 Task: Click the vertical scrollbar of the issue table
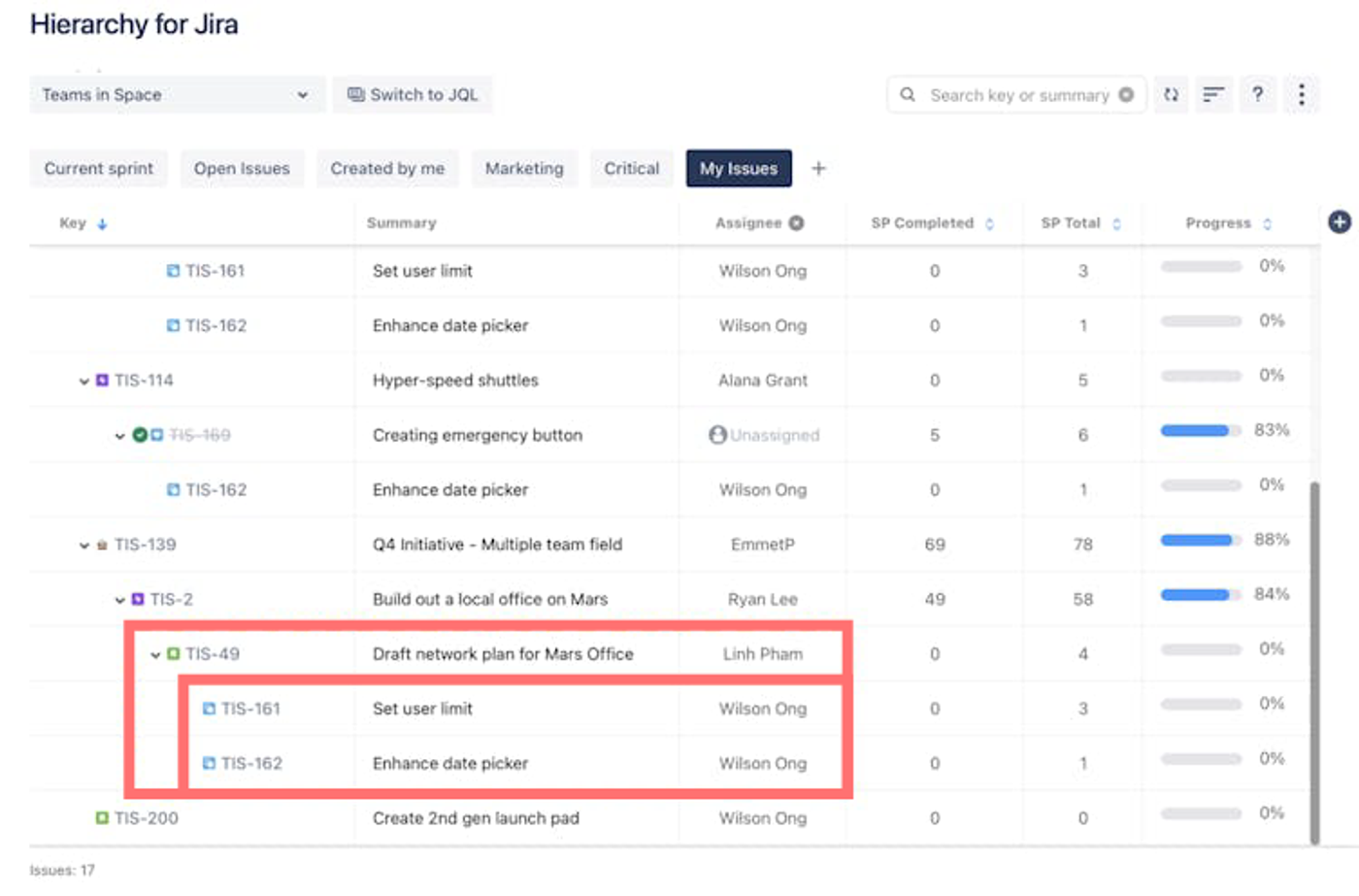[1315, 664]
